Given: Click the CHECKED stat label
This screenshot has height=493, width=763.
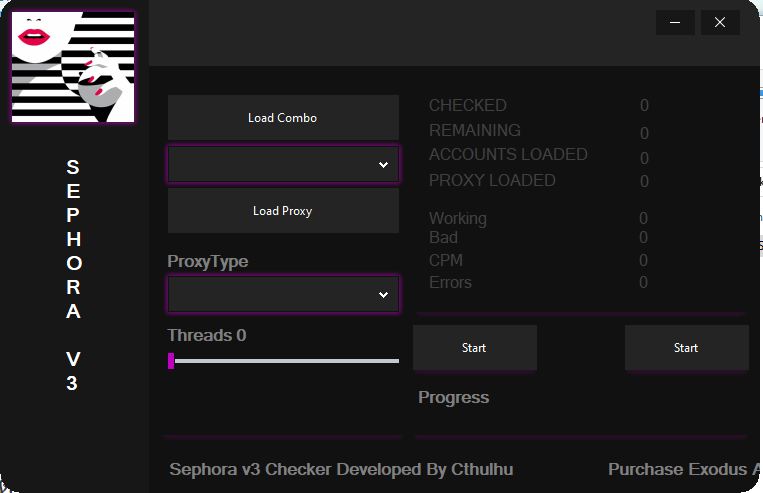Looking at the screenshot, I should pyautogui.click(x=467, y=105).
